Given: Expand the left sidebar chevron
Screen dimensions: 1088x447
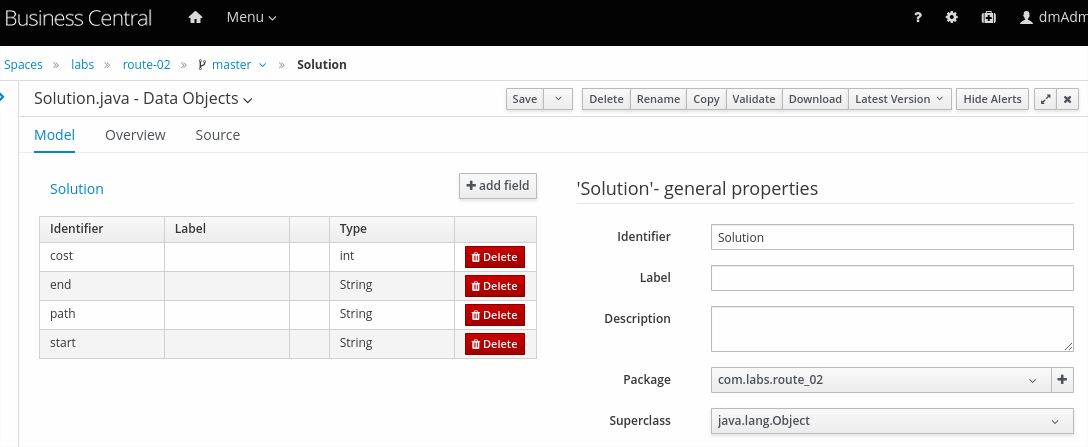Looking at the screenshot, I should [x=3, y=97].
